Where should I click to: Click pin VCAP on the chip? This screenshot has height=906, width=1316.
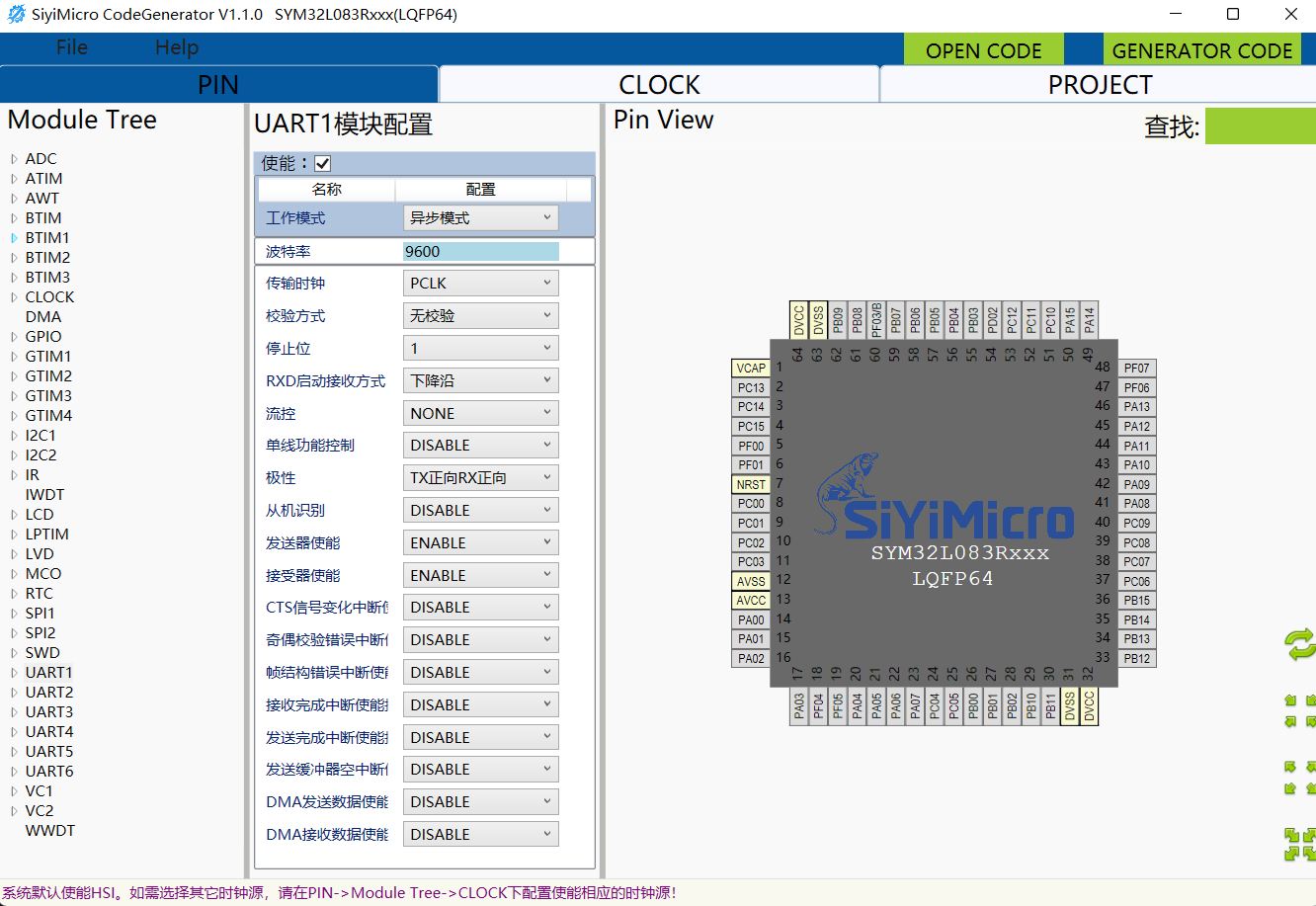pyautogui.click(x=751, y=368)
